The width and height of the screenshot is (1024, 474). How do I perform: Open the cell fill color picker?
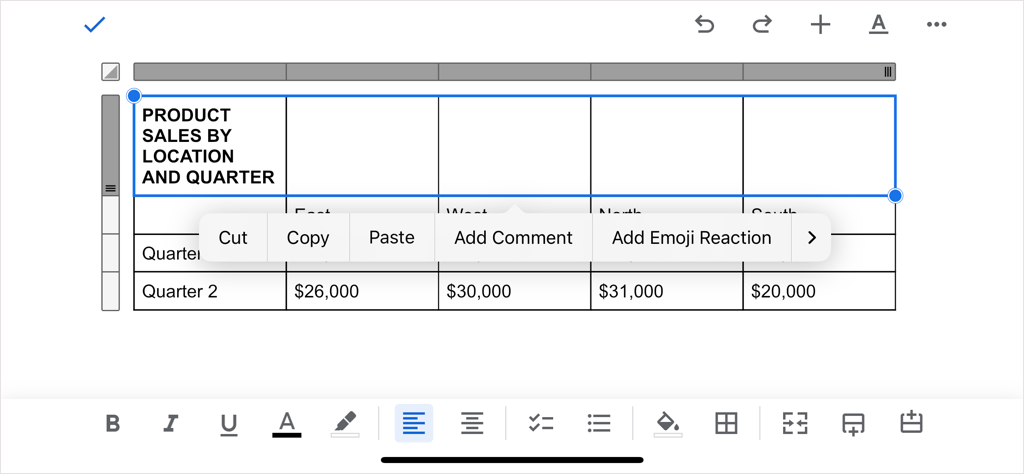click(667, 423)
